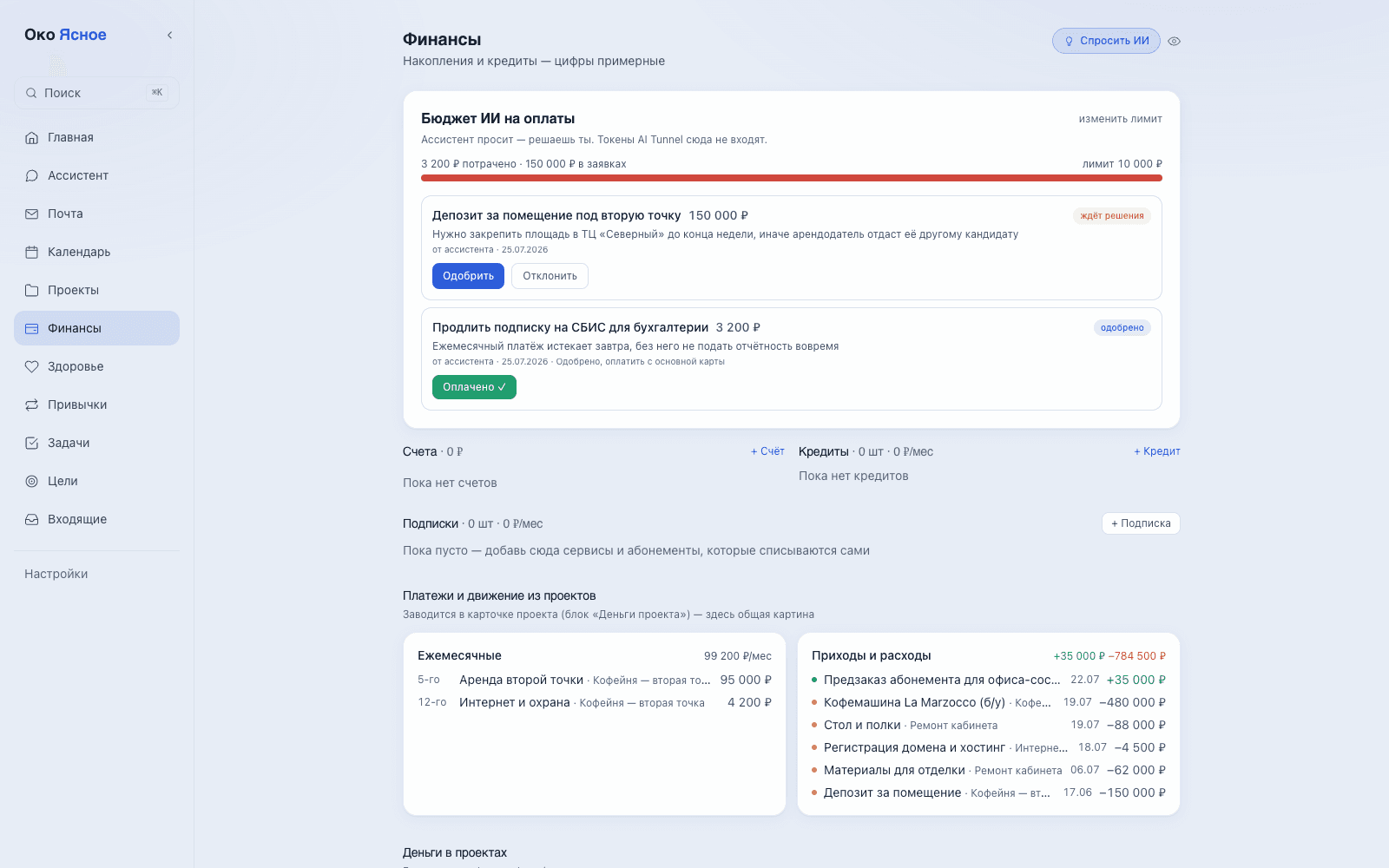Open Почта via the envelope icon
Viewport: 1389px width, 868px height.
[32, 214]
